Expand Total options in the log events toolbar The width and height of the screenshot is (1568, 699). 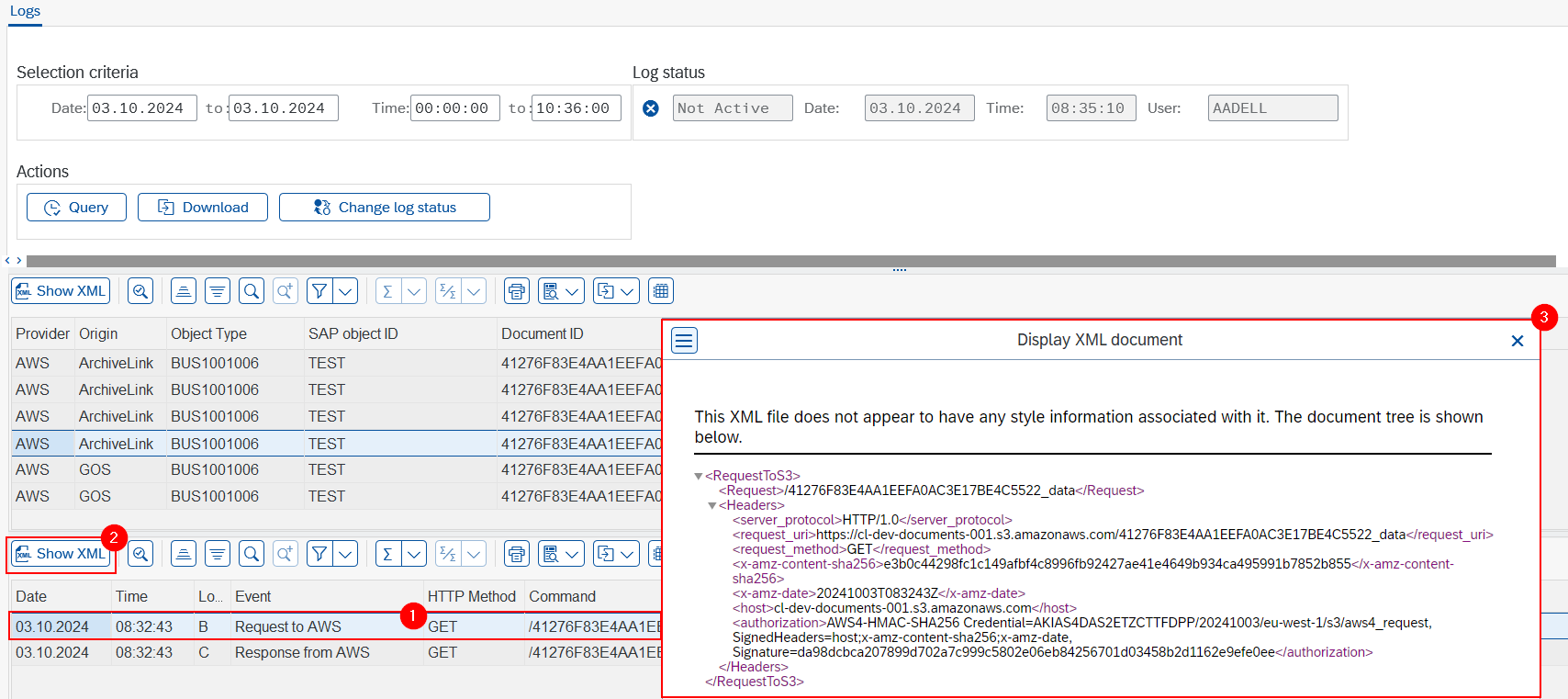point(414,554)
